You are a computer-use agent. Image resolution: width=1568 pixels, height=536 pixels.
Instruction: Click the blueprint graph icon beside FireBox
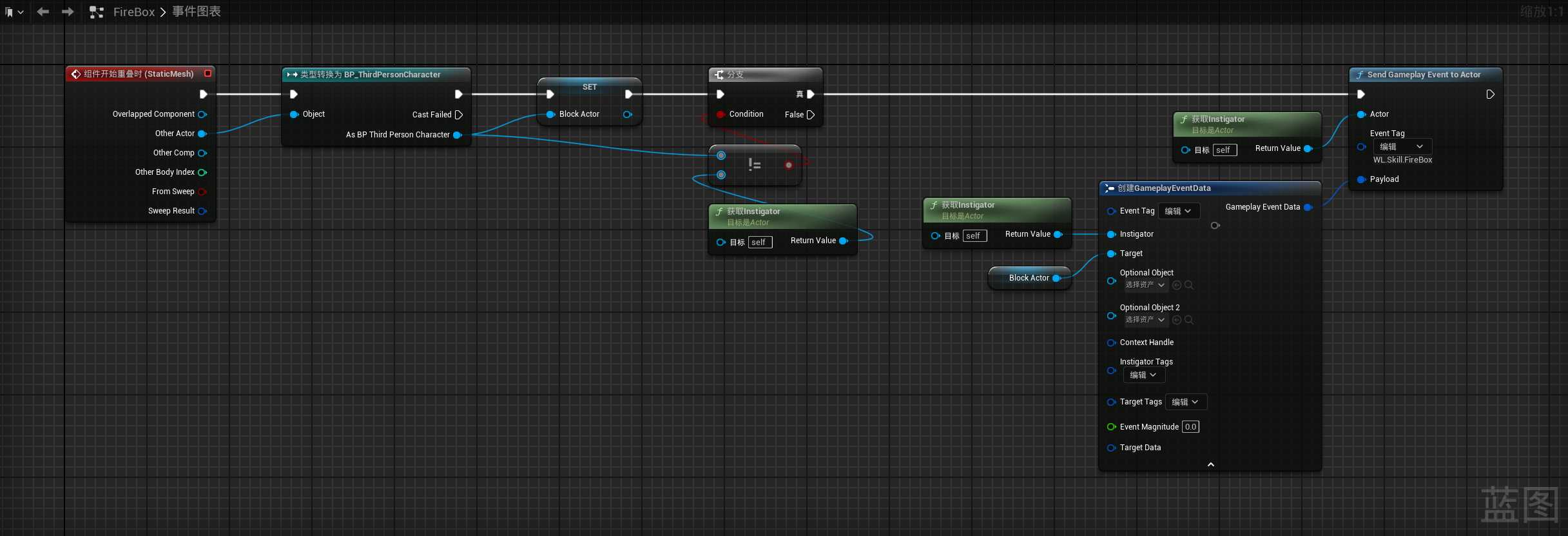[97, 12]
